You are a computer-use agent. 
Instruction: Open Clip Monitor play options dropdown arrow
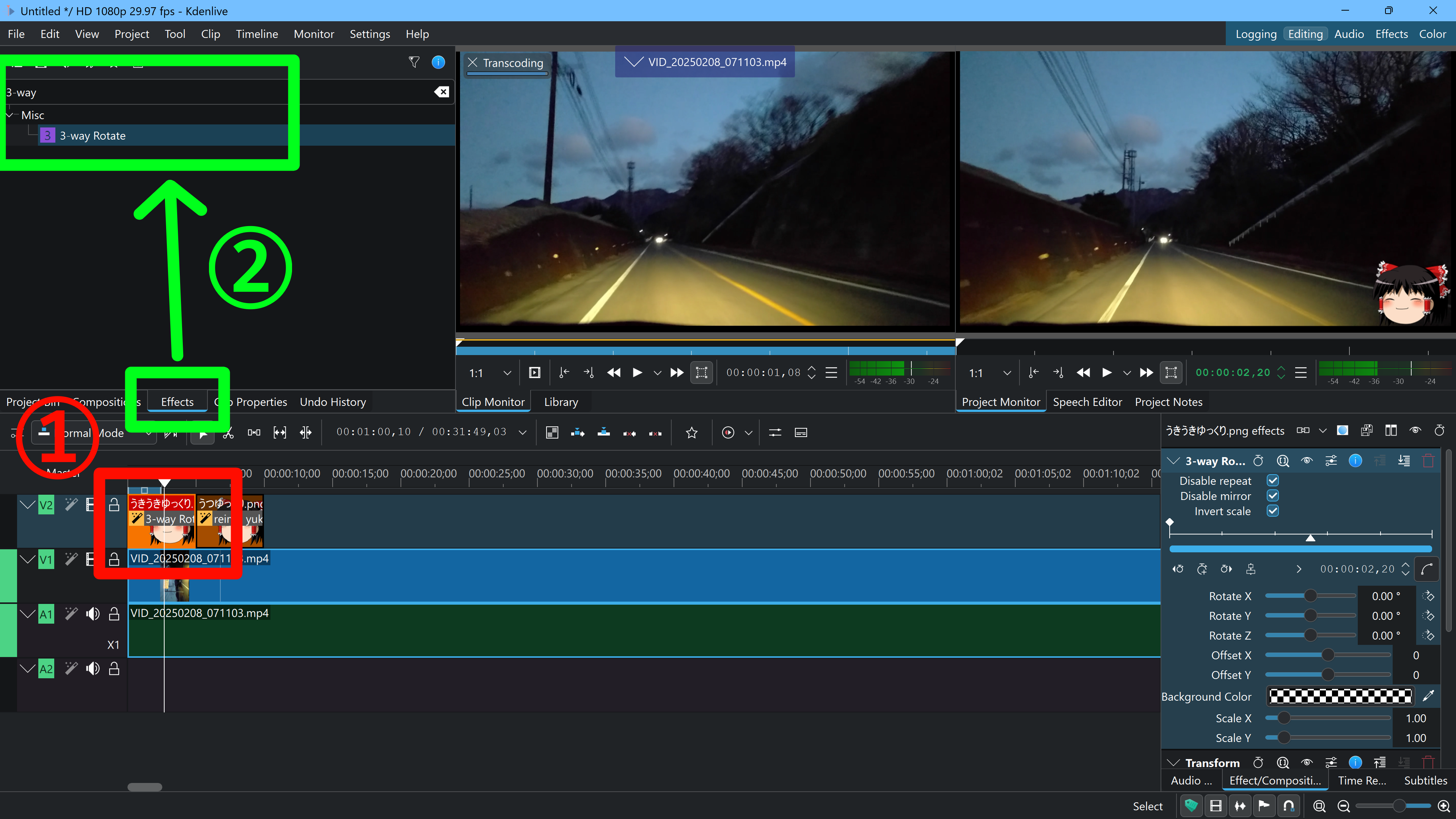657,373
